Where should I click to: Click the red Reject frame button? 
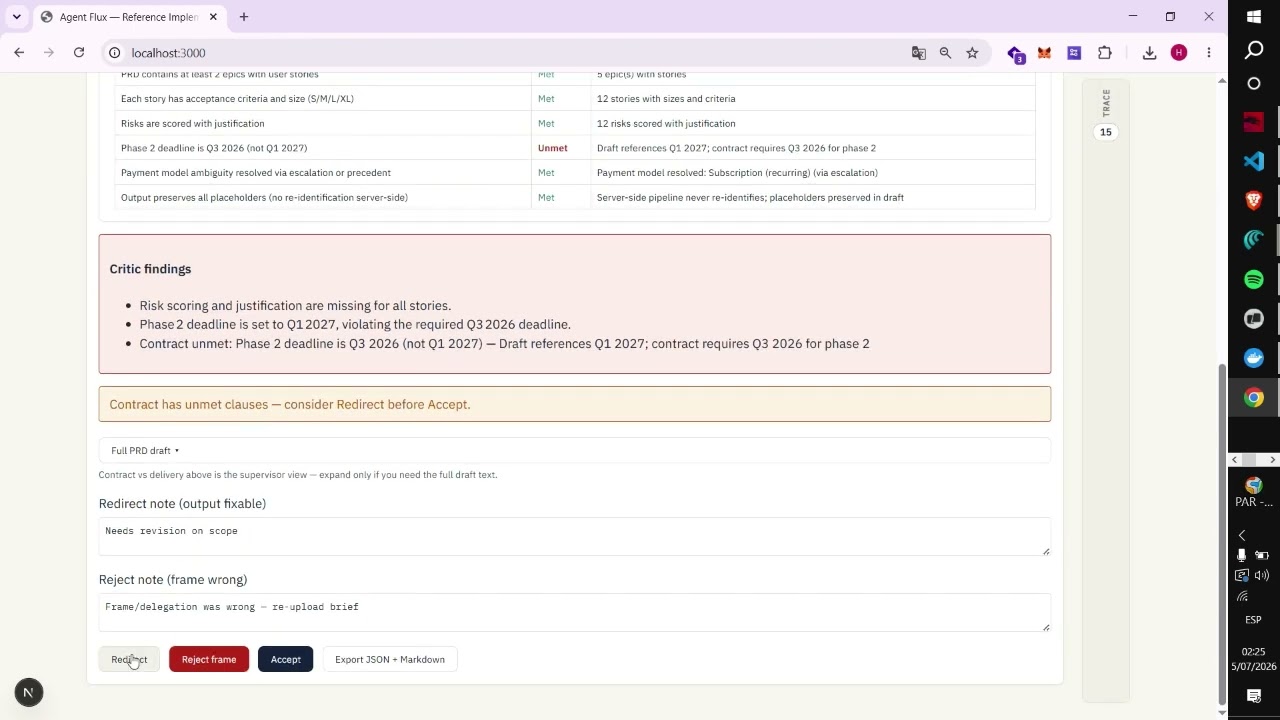point(209,660)
